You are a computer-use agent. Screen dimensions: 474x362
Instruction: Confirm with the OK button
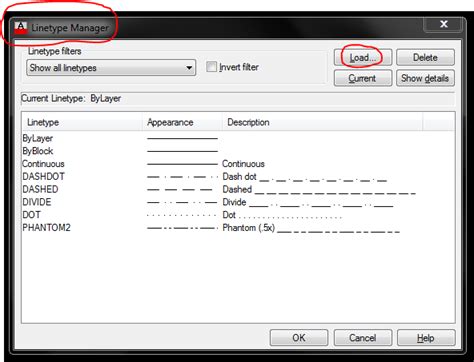pos(299,338)
